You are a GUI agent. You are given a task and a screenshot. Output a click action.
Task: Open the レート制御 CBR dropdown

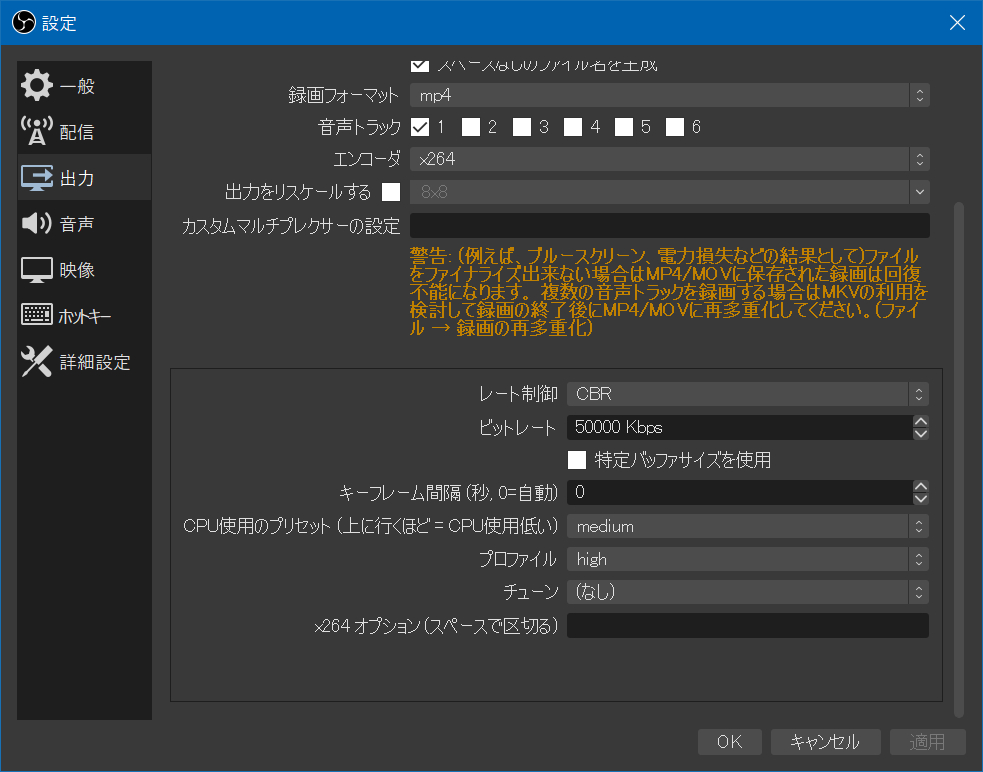pos(748,394)
